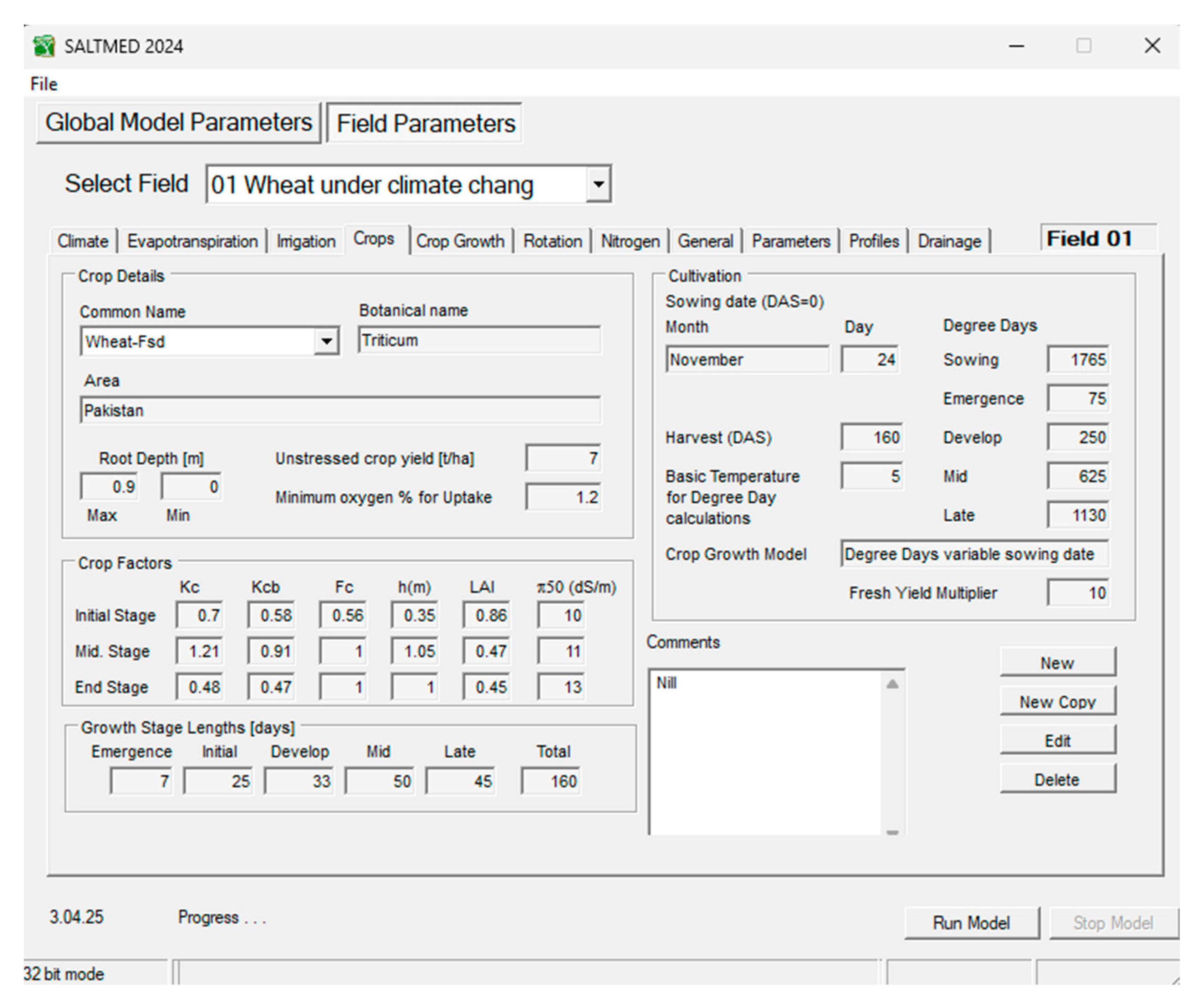Viewport: 1193px width, 1008px height.
Task: Click the 32 bit mode status text
Action: [x=64, y=974]
